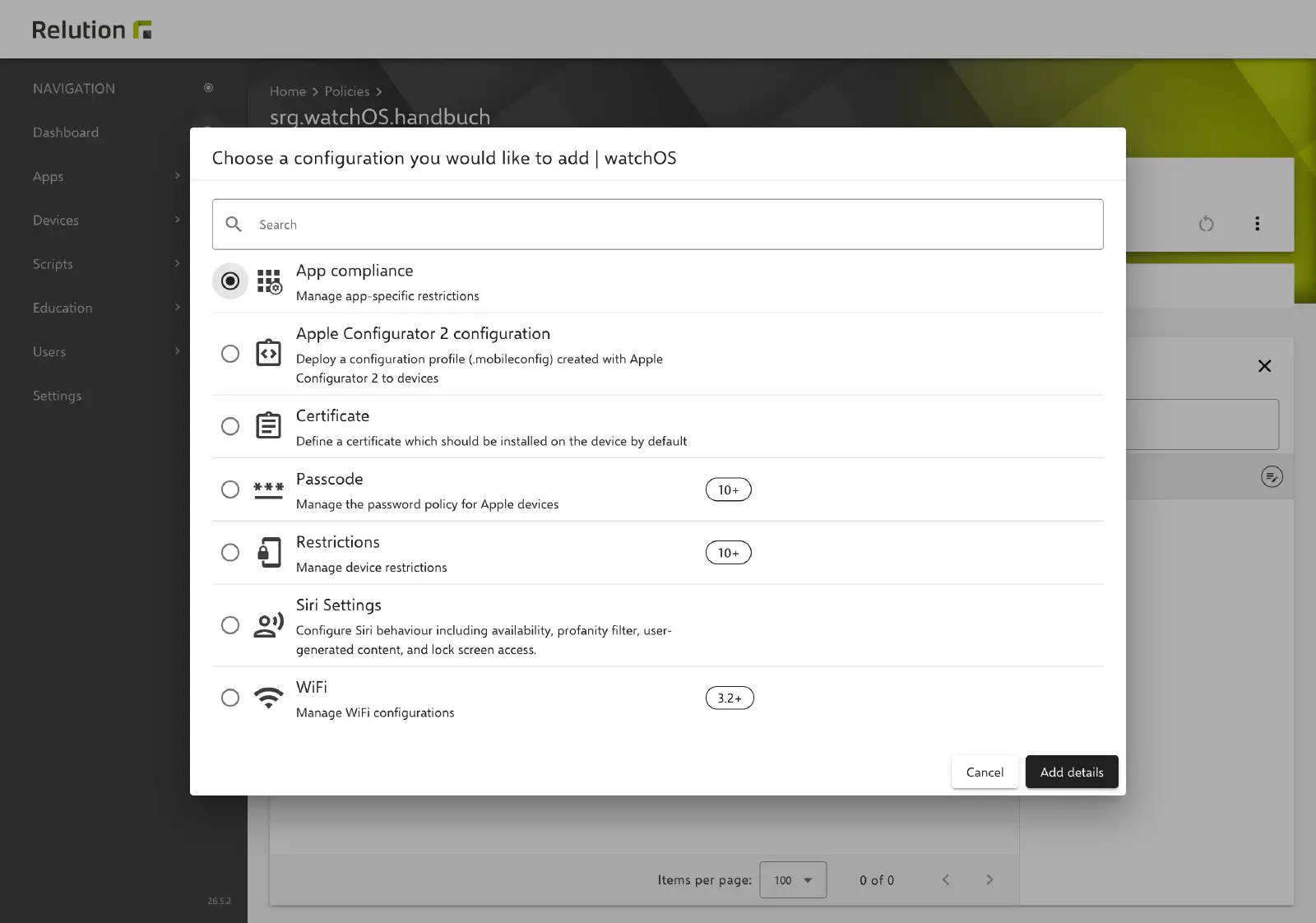Click the Restrictions 10+ version badge
1316x923 pixels.
coord(729,553)
